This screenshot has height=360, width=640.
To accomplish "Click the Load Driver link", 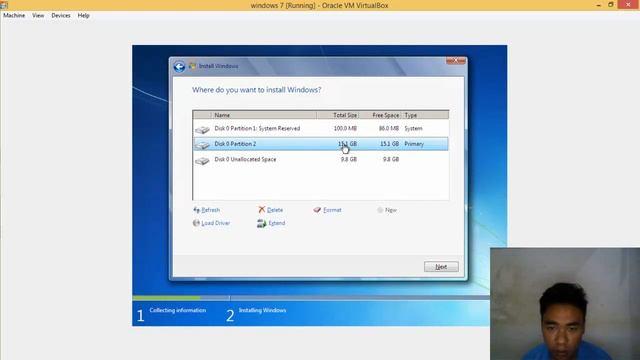I will point(216,223).
